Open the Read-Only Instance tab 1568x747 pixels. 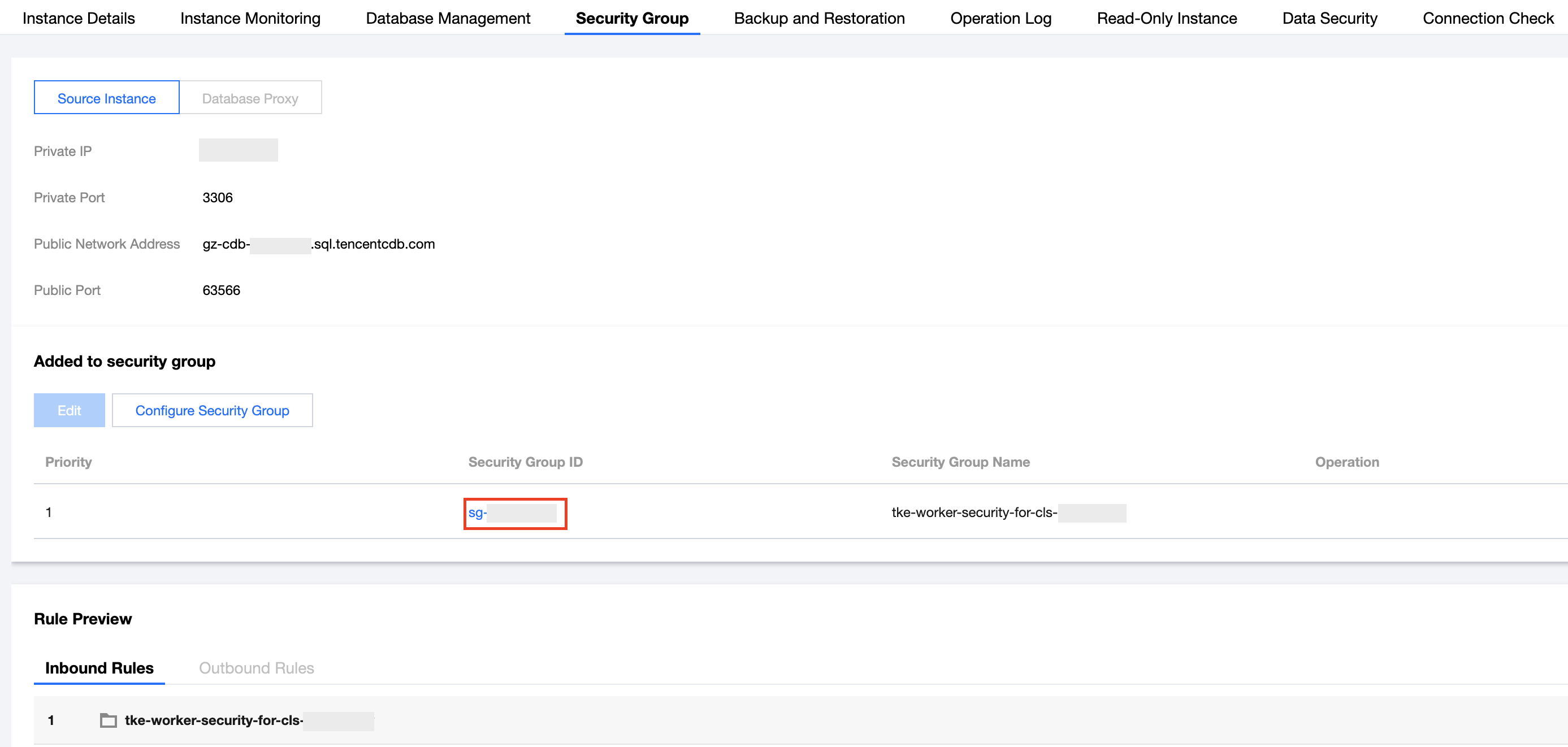coord(1166,18)
